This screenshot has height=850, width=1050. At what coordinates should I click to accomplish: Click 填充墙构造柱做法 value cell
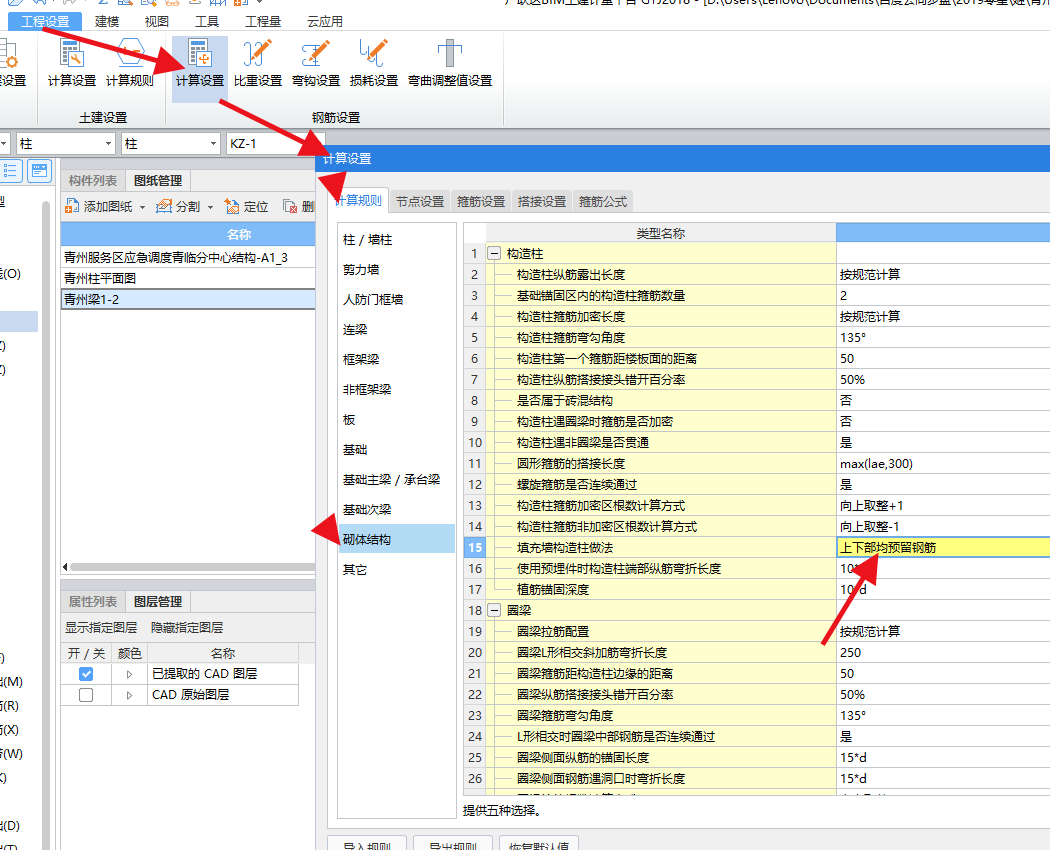click(x=943, y=547)
